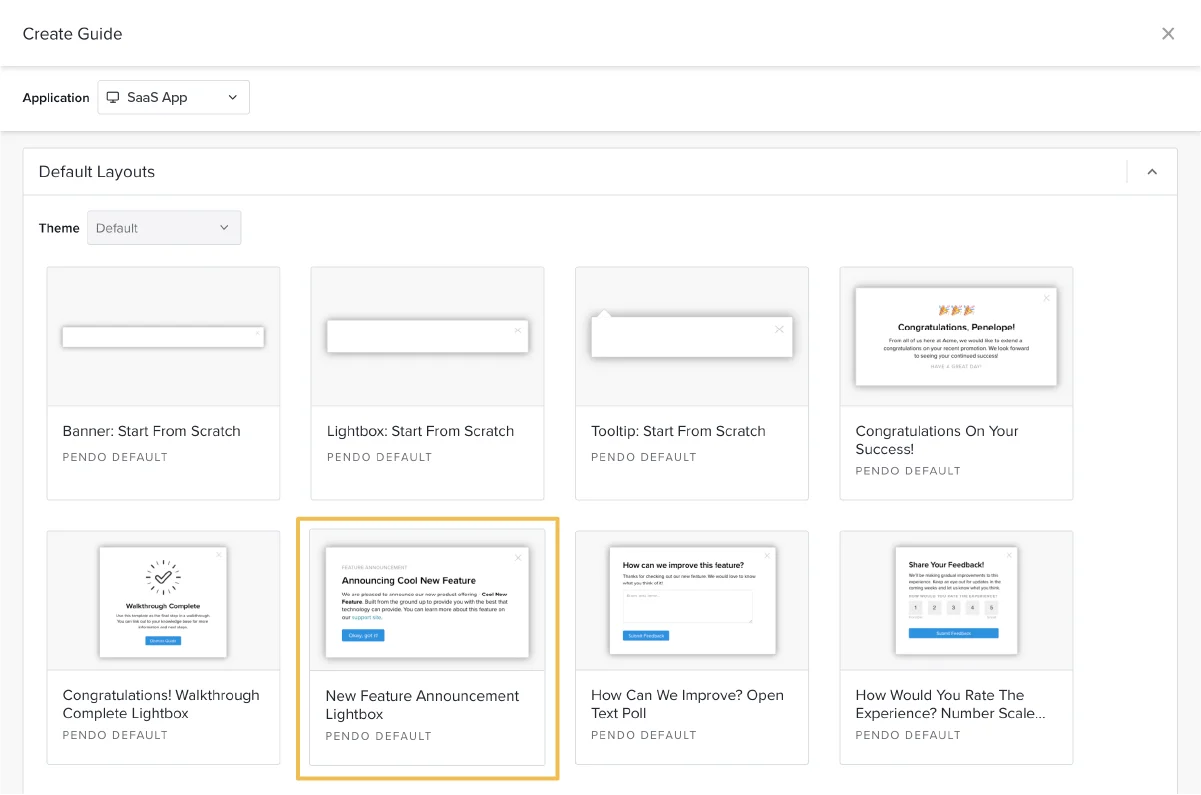Select Banner: Start From Scratch thumbnail
The height and width of the screenshot is (795, 1201).
point(163,337)
